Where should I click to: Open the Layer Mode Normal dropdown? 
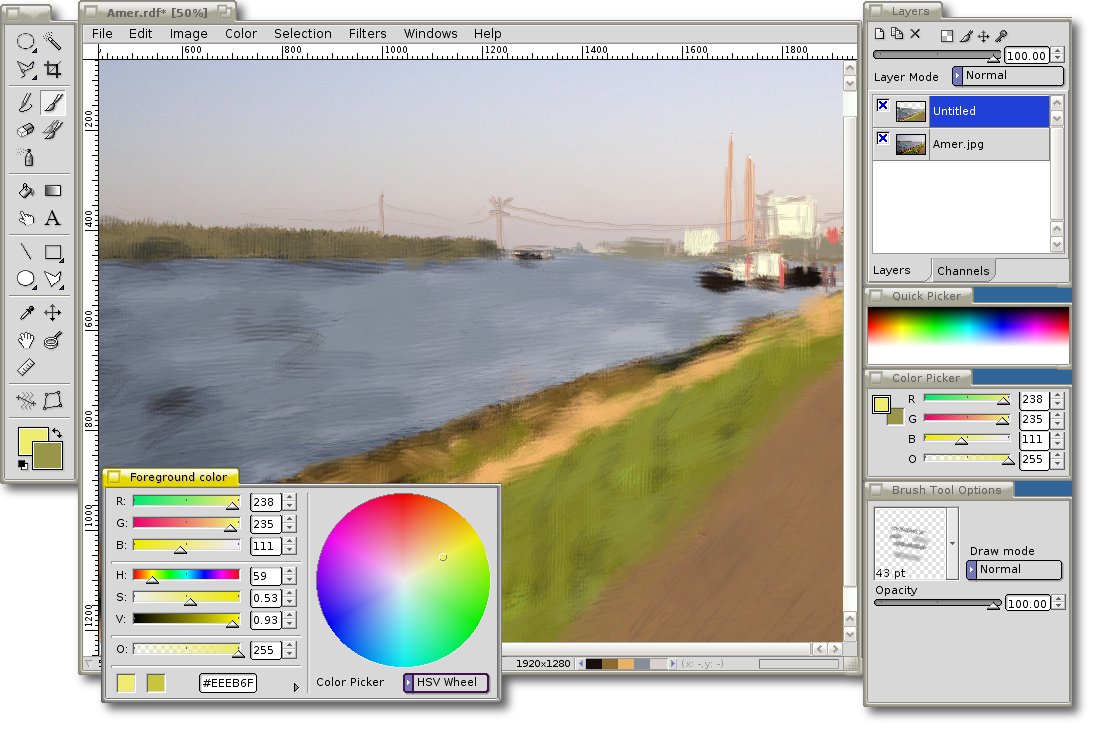click(1008, 76)
